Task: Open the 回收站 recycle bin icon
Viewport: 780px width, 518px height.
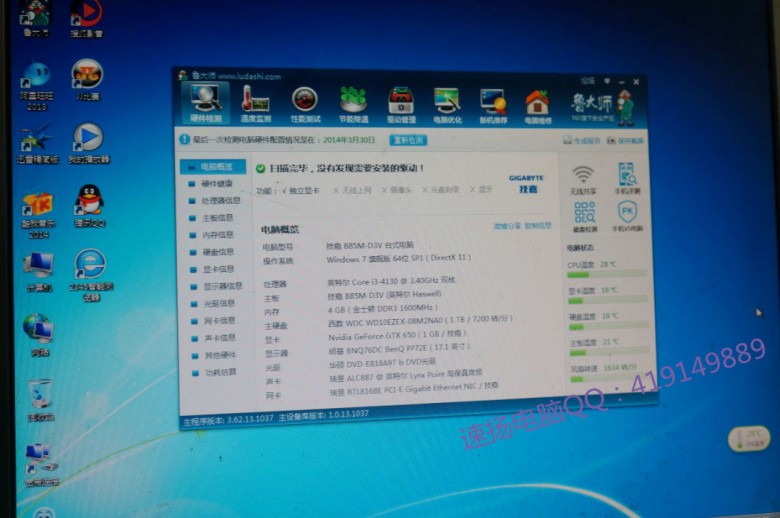Action: click(x=40, y=400)
